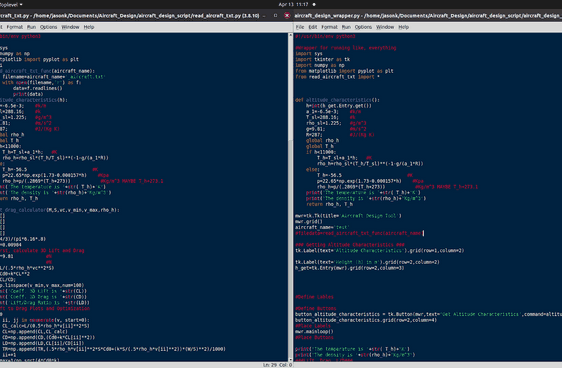This screenshot has width=562, height=368.
Task: Click the '#Define Buttons' comment
Action: [x=315, y=308]
